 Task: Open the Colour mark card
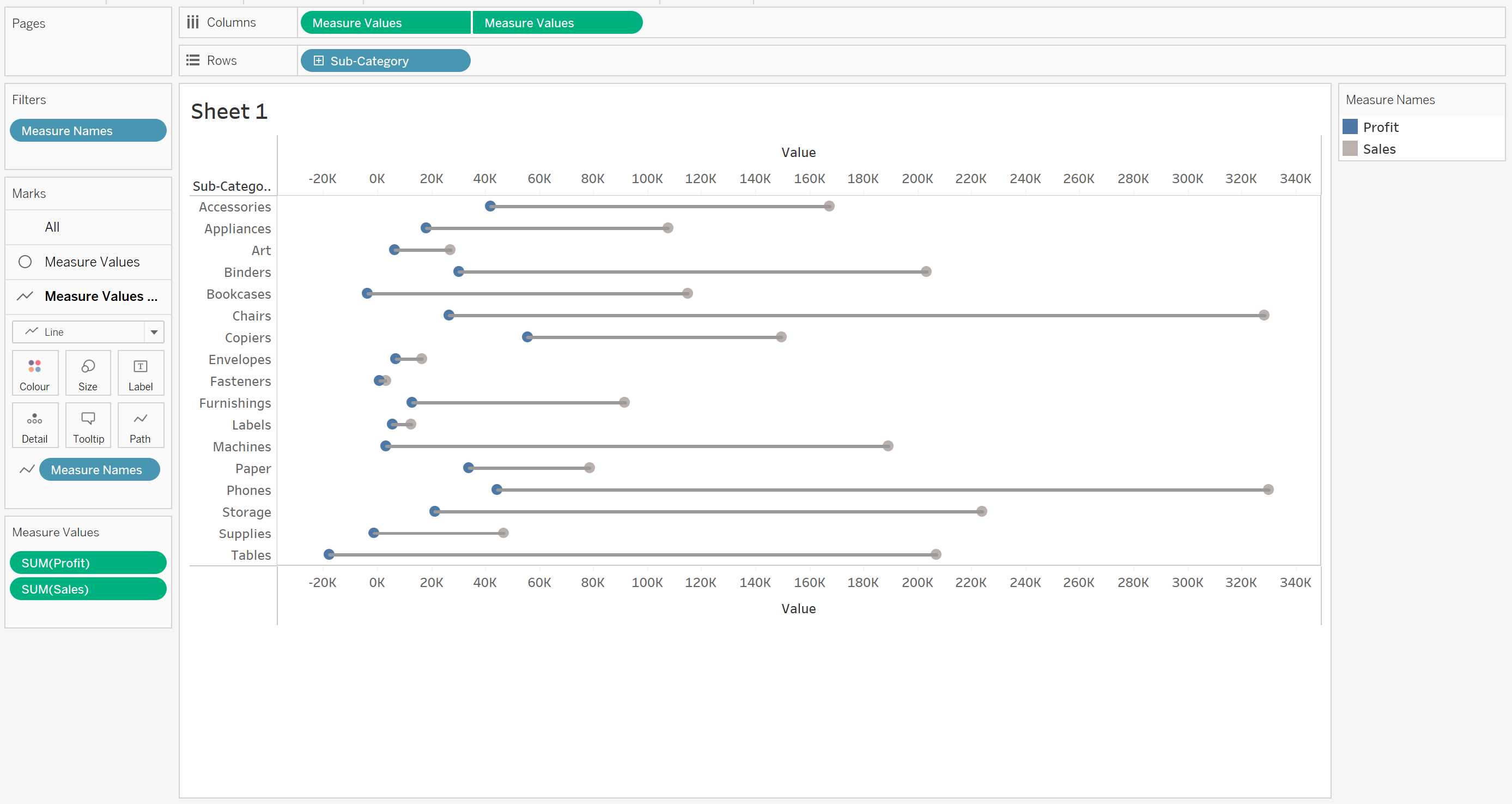[x=35, y=373]
